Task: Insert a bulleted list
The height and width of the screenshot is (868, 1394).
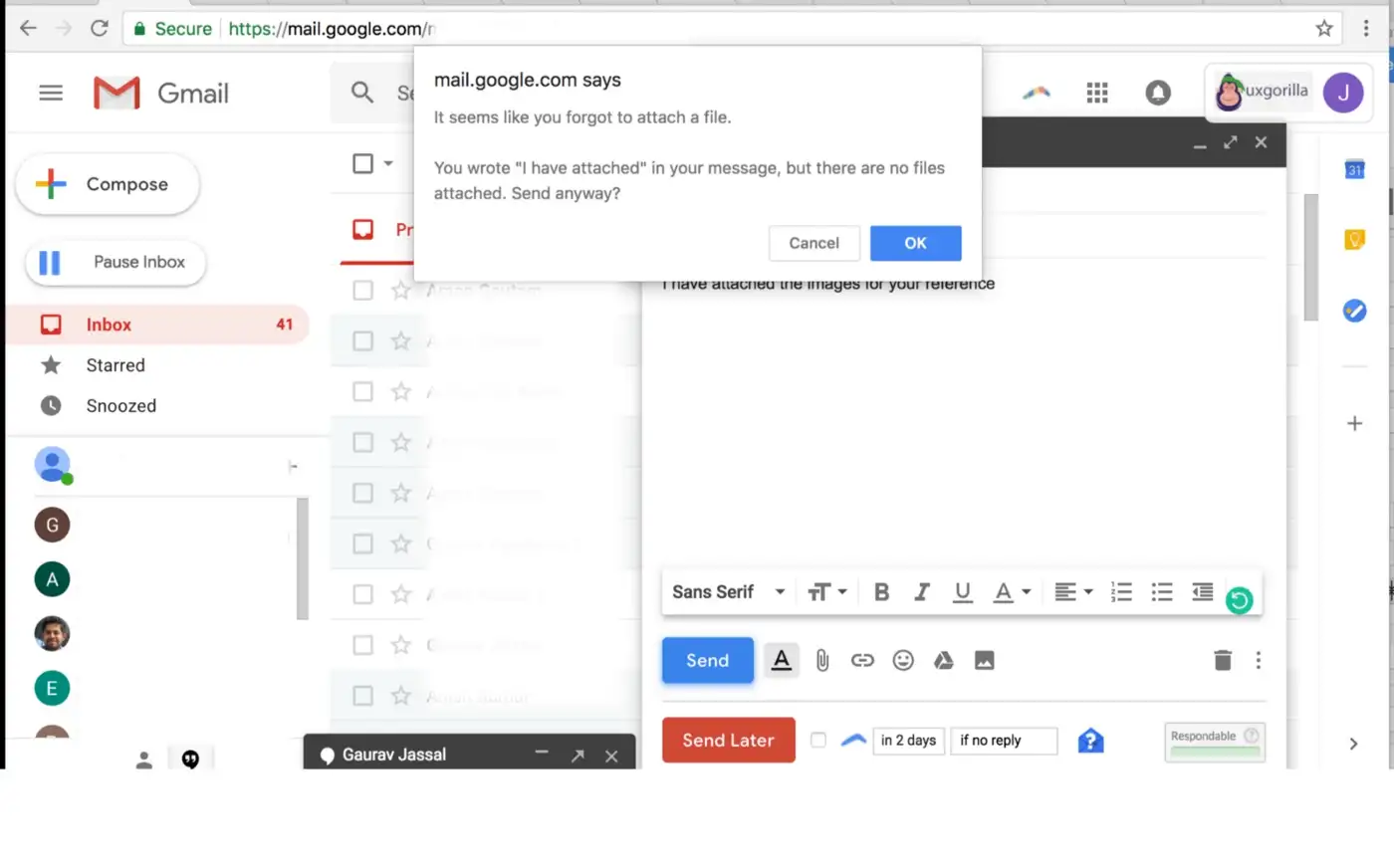Action: 1162,592
